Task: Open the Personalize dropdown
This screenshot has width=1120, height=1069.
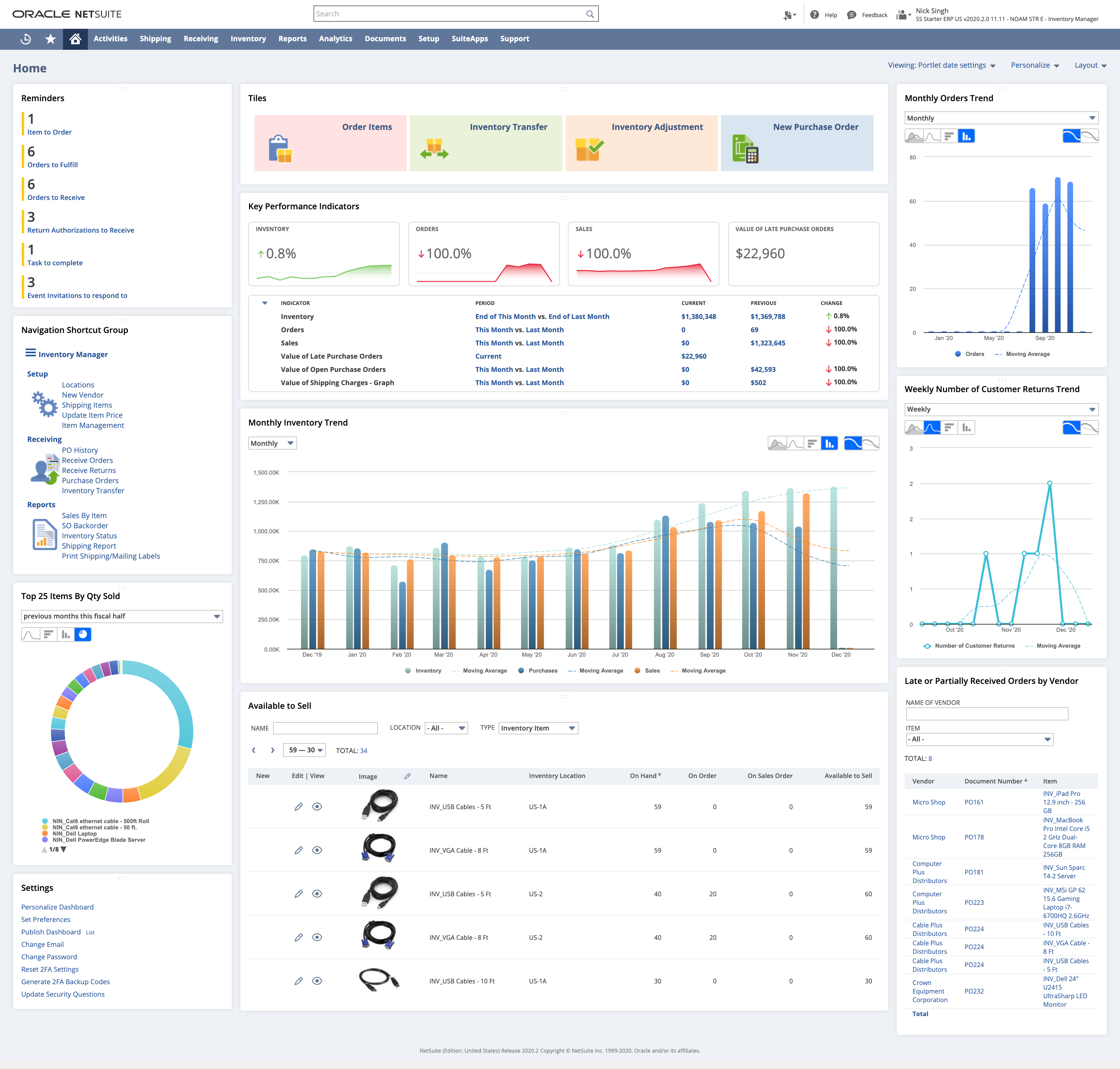Action: (x=1034, y=65)
